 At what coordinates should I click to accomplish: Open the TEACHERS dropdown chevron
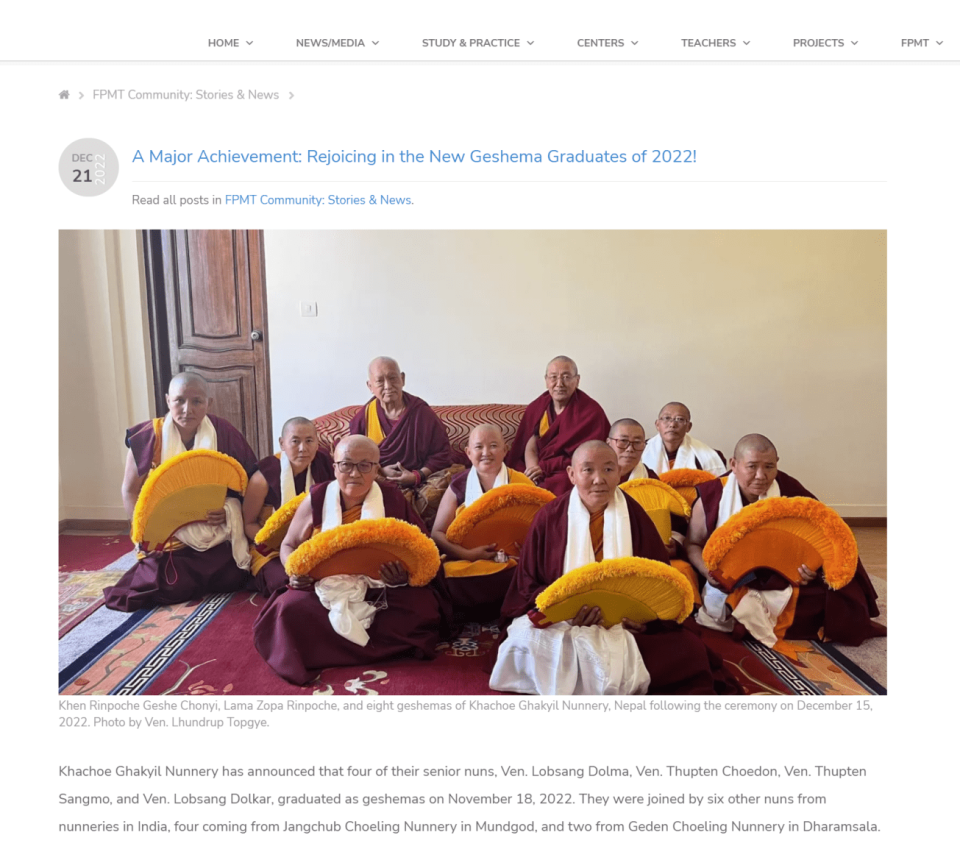[746, 43]
